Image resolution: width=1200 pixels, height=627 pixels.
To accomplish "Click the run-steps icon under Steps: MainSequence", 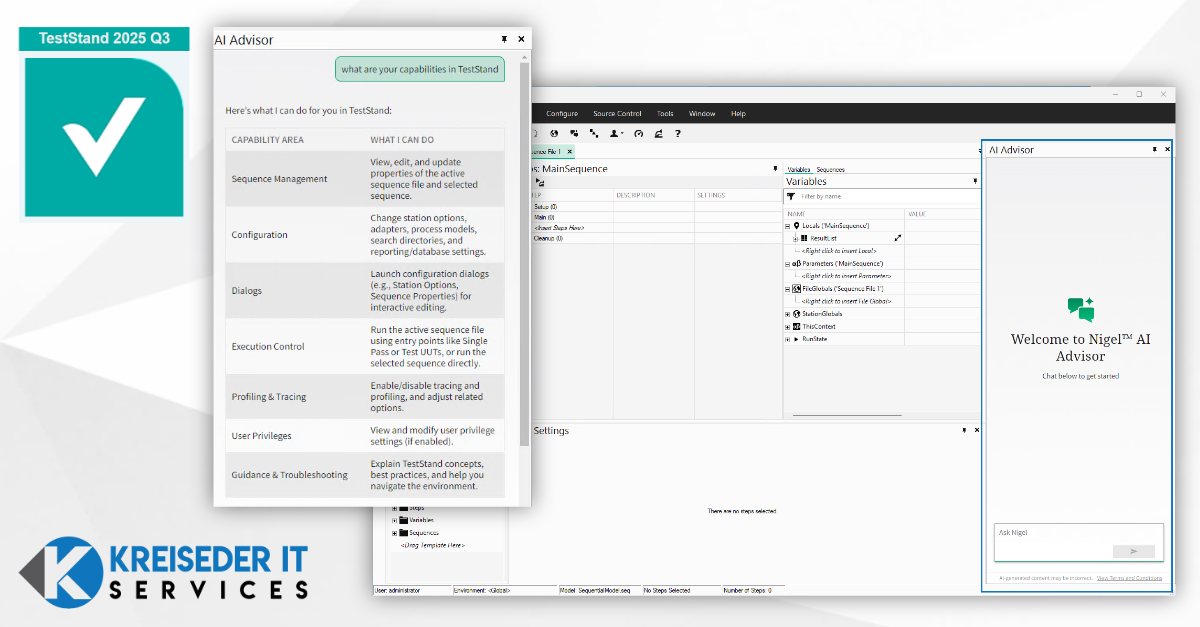I will pos(540,183).
